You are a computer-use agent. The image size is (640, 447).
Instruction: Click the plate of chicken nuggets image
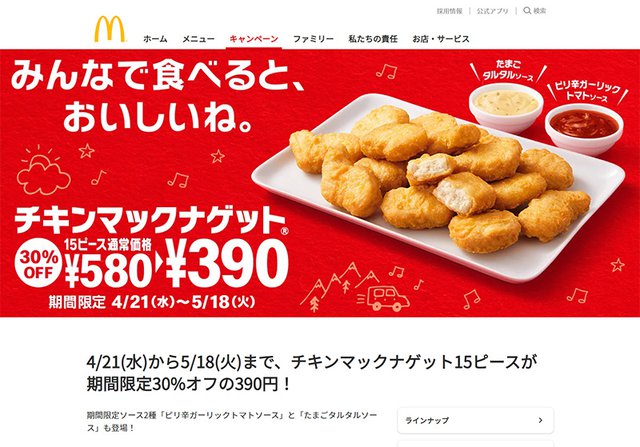click(438, 186)
